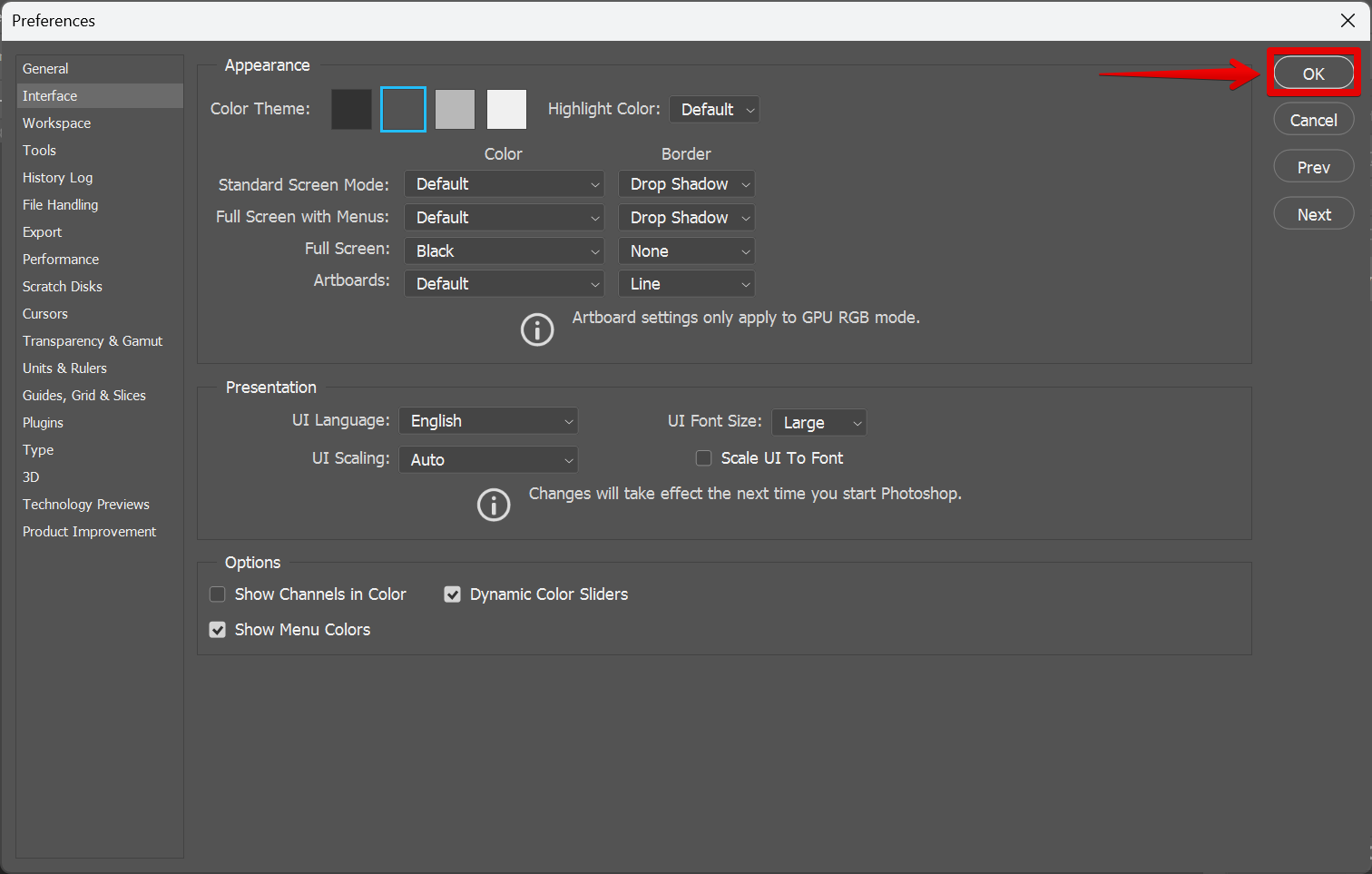Viewport: 1372px width, 874px height.
Task: Click the info icon beside Artboard settings note
Action: (x=537, y=329)
